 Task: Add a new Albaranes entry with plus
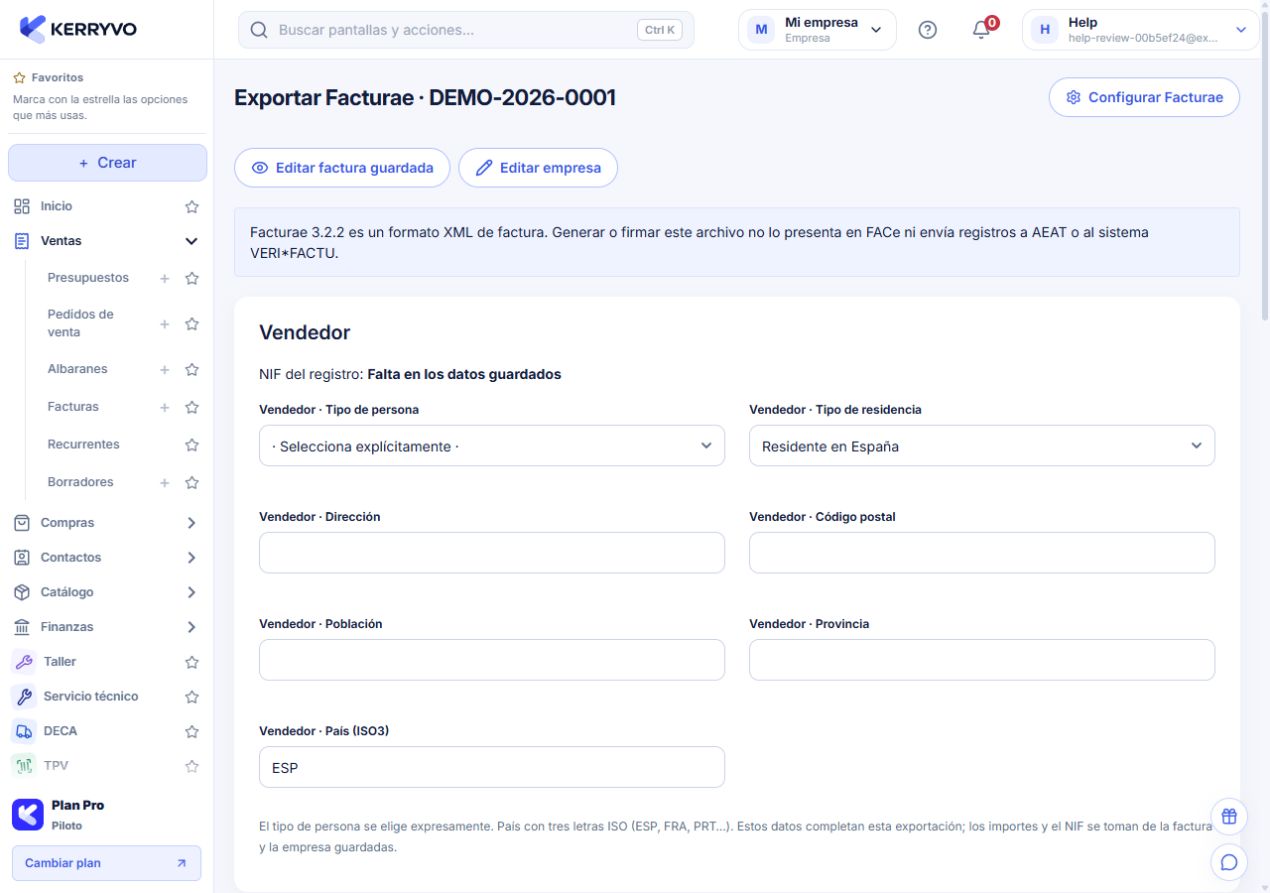click(x=165, y=369)
